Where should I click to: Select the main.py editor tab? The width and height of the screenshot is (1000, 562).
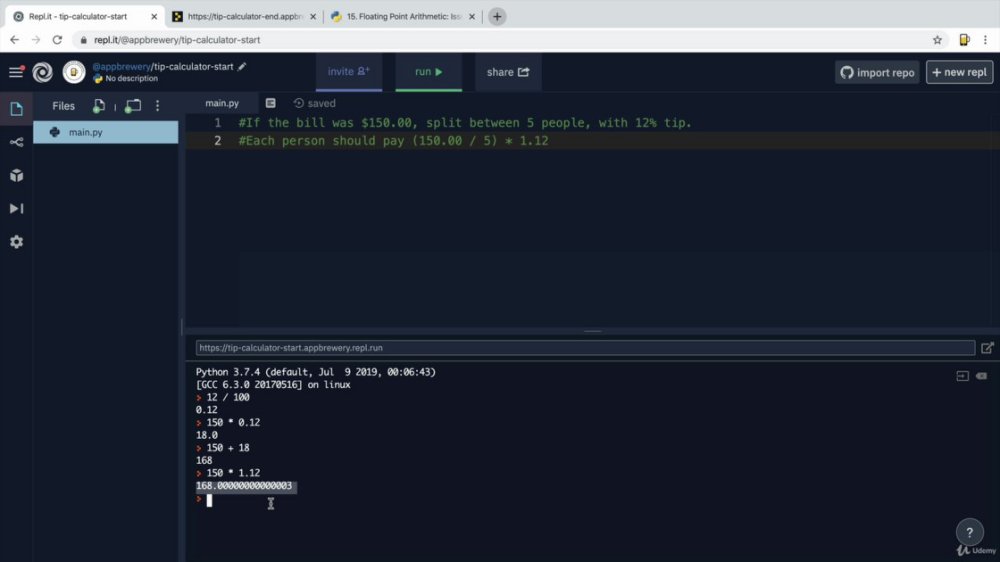pos(222,103)
